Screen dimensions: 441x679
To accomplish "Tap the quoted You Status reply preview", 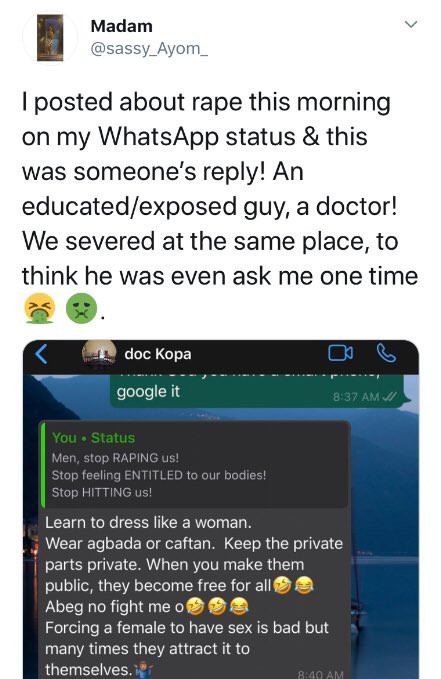I will pyautogui.click(x=195, y=464).
